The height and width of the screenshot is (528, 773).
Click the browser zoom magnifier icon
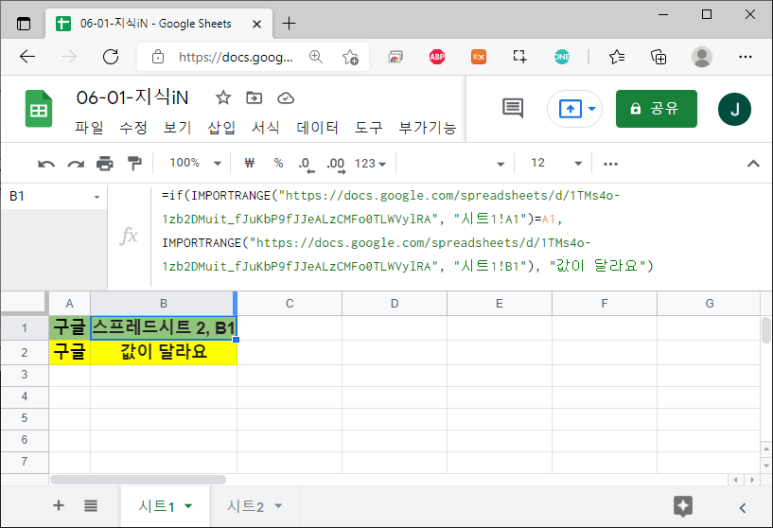(316, 57)
